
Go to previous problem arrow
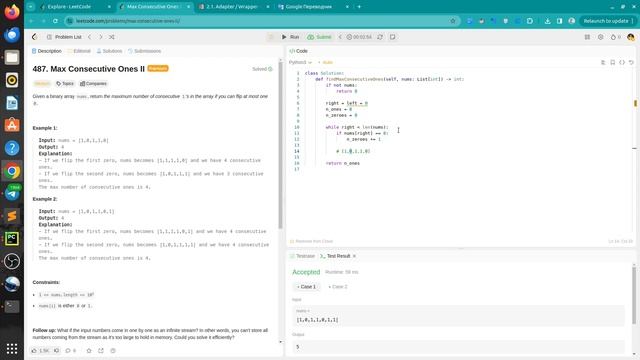pyautogui.click(x=90, y=37)
